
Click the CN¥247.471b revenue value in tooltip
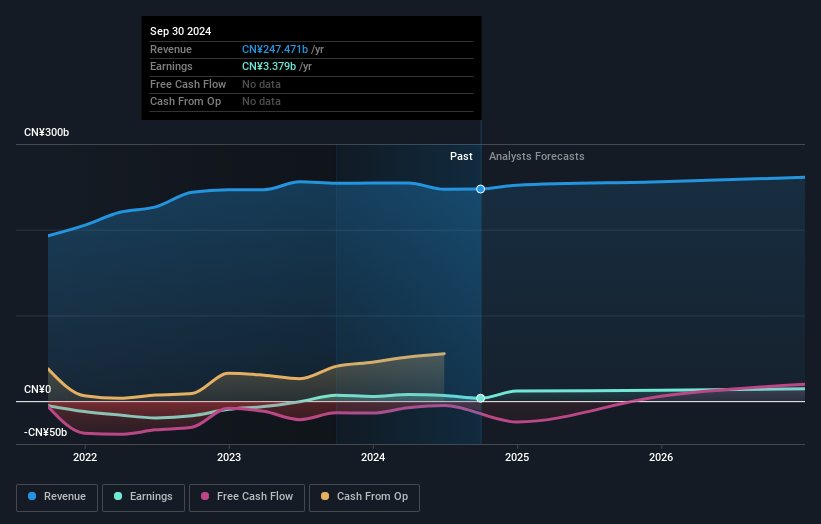[x=275, y=49]
